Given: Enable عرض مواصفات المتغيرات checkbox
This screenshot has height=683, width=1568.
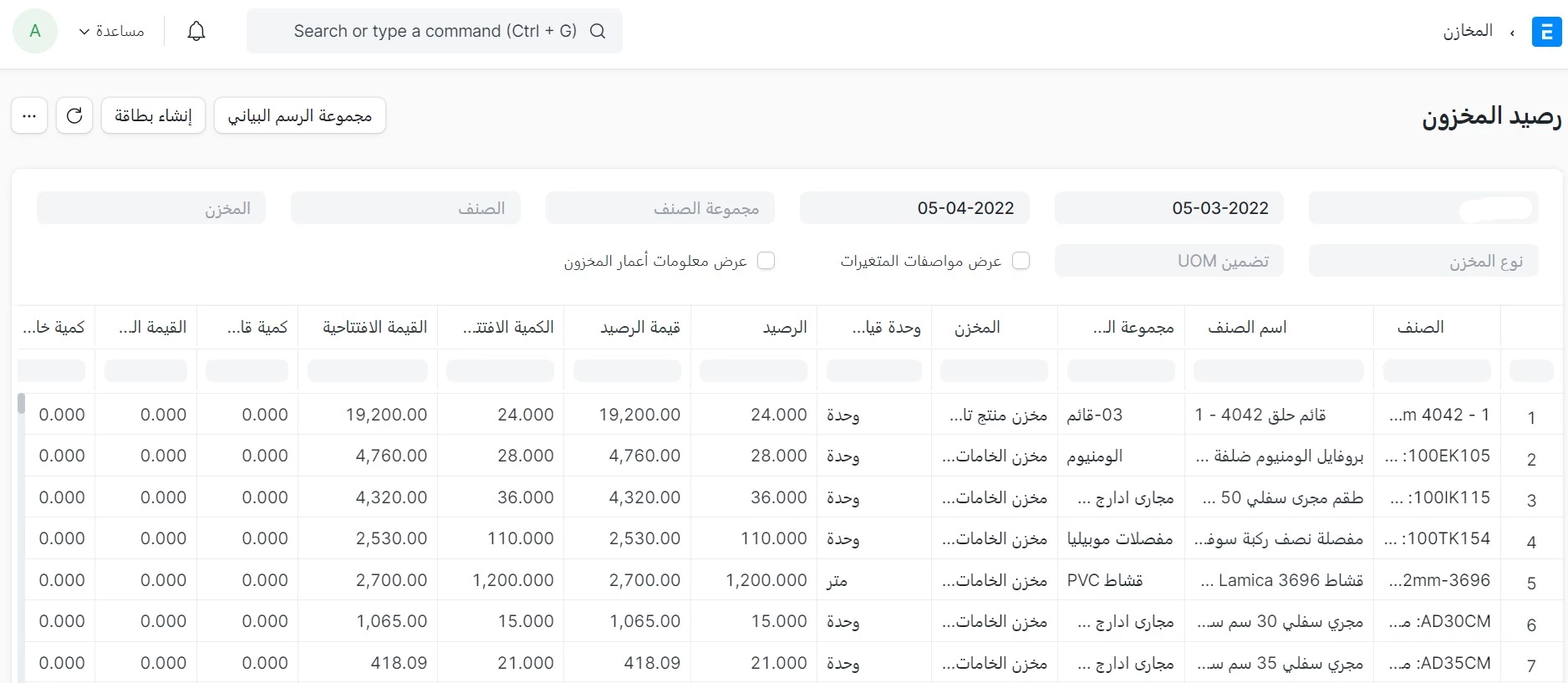Looking at the screenshot, I should pos(1021,261).
